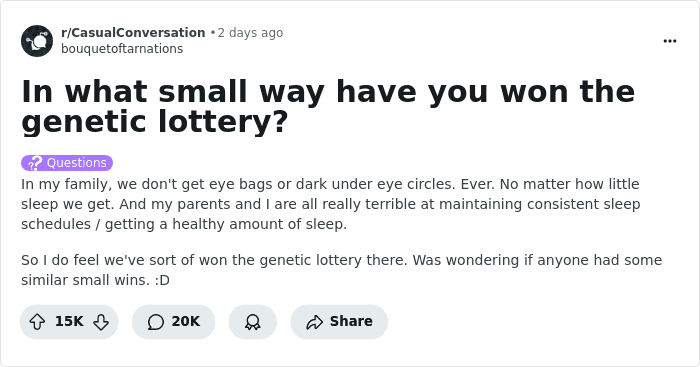Visit the r/CasualConversation subreddit link
Viewport: 700px width, 367px height.
(133, 33)
